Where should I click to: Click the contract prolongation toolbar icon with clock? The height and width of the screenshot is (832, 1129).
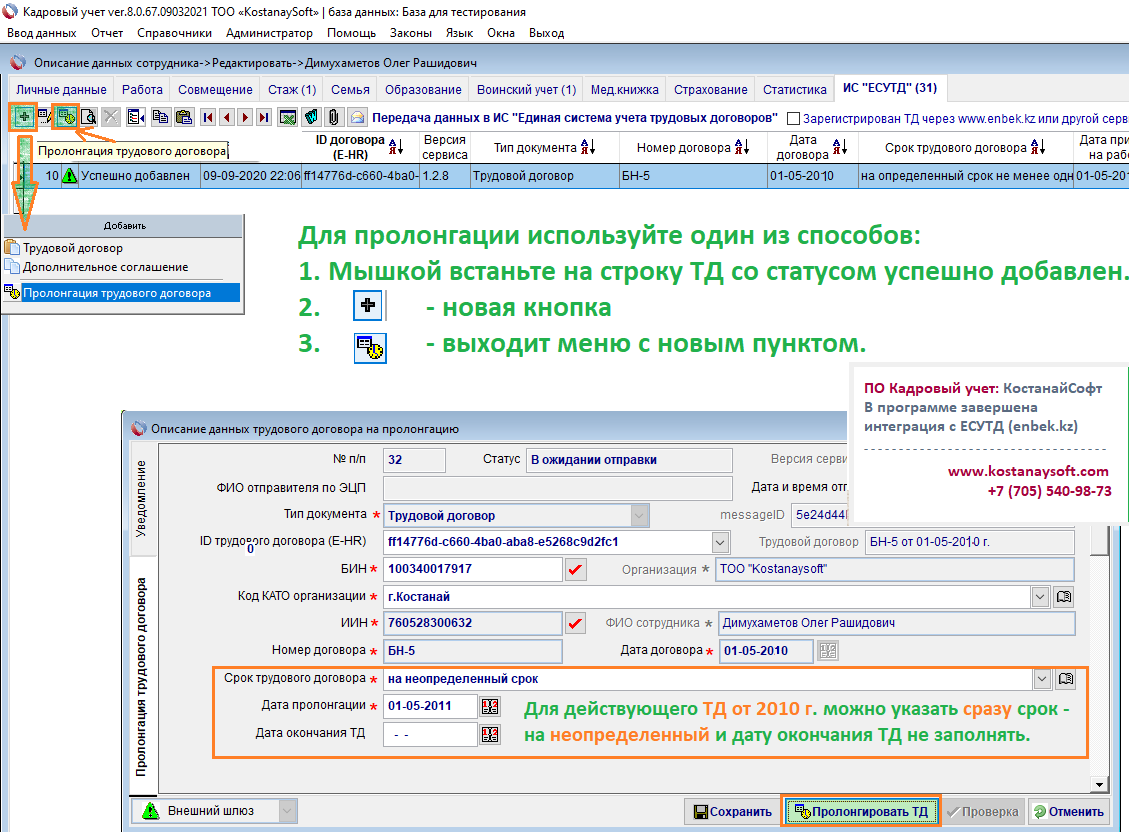tap(66, 117)
